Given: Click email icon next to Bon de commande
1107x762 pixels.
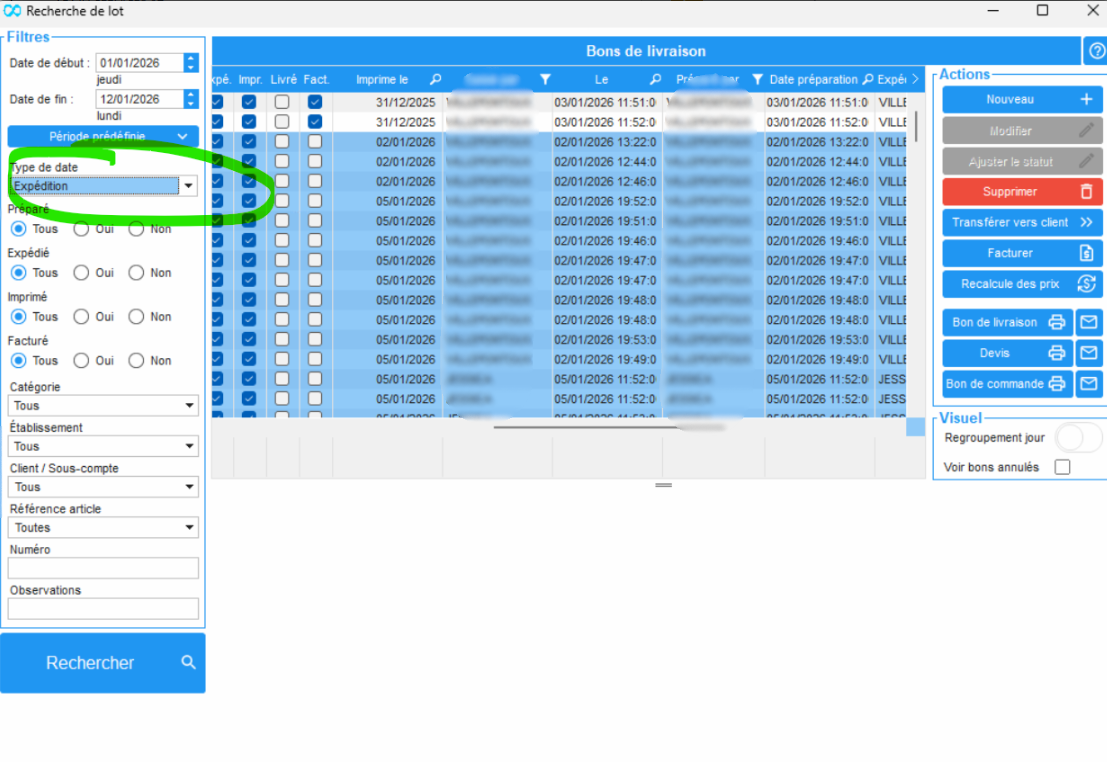Looking at the screenshot, I should (1089, 384).
